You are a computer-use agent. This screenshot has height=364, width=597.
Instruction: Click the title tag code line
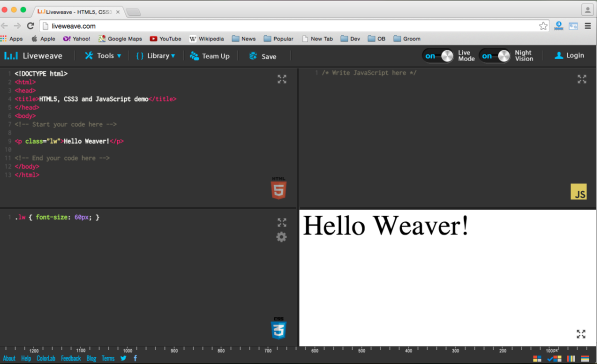pos(96,99)
